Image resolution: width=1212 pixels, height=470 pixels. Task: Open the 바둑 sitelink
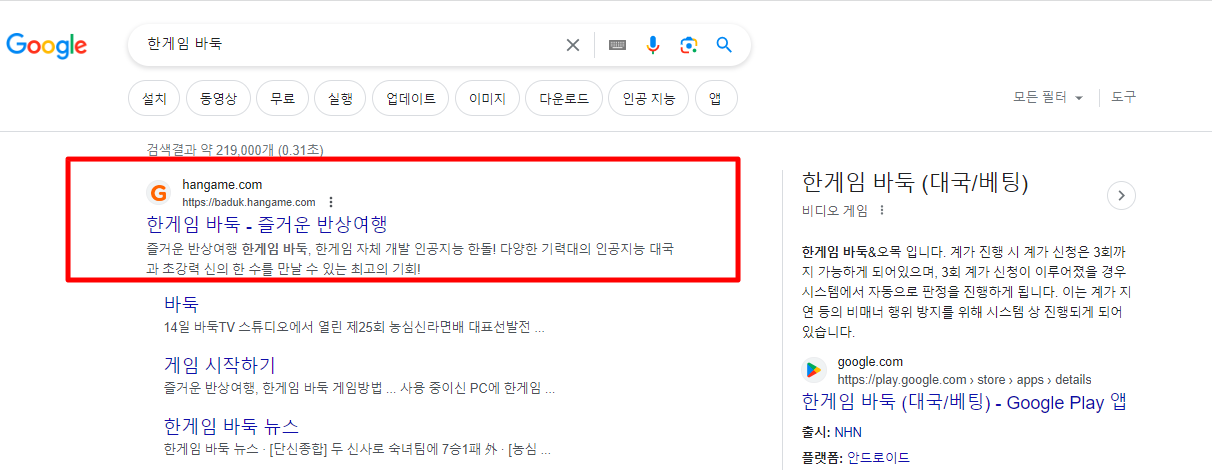click(x=181, y=304)
